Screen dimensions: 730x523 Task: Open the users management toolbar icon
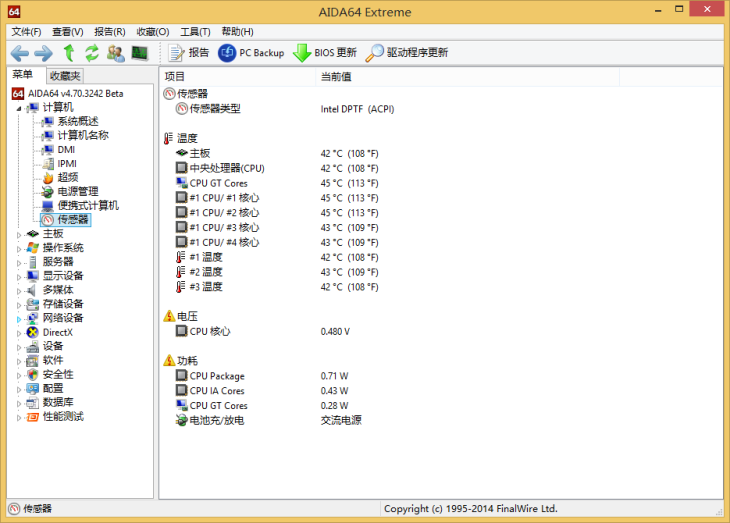[x=115, y=53]
